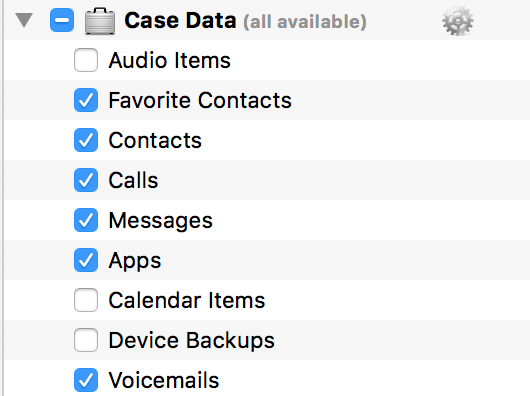530x396 pixels.
Task: Check the Device Backups checkbox
Action: (x=86, y=340)
